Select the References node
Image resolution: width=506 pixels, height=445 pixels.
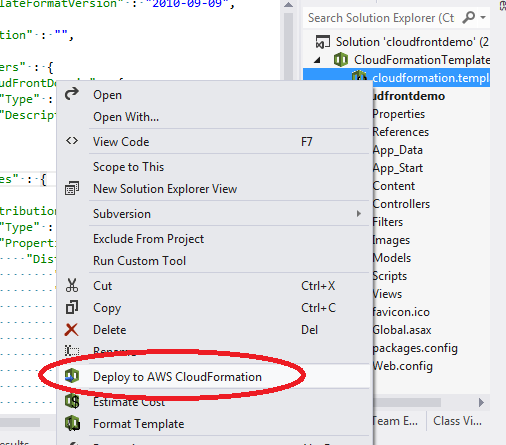coord(401,132)
